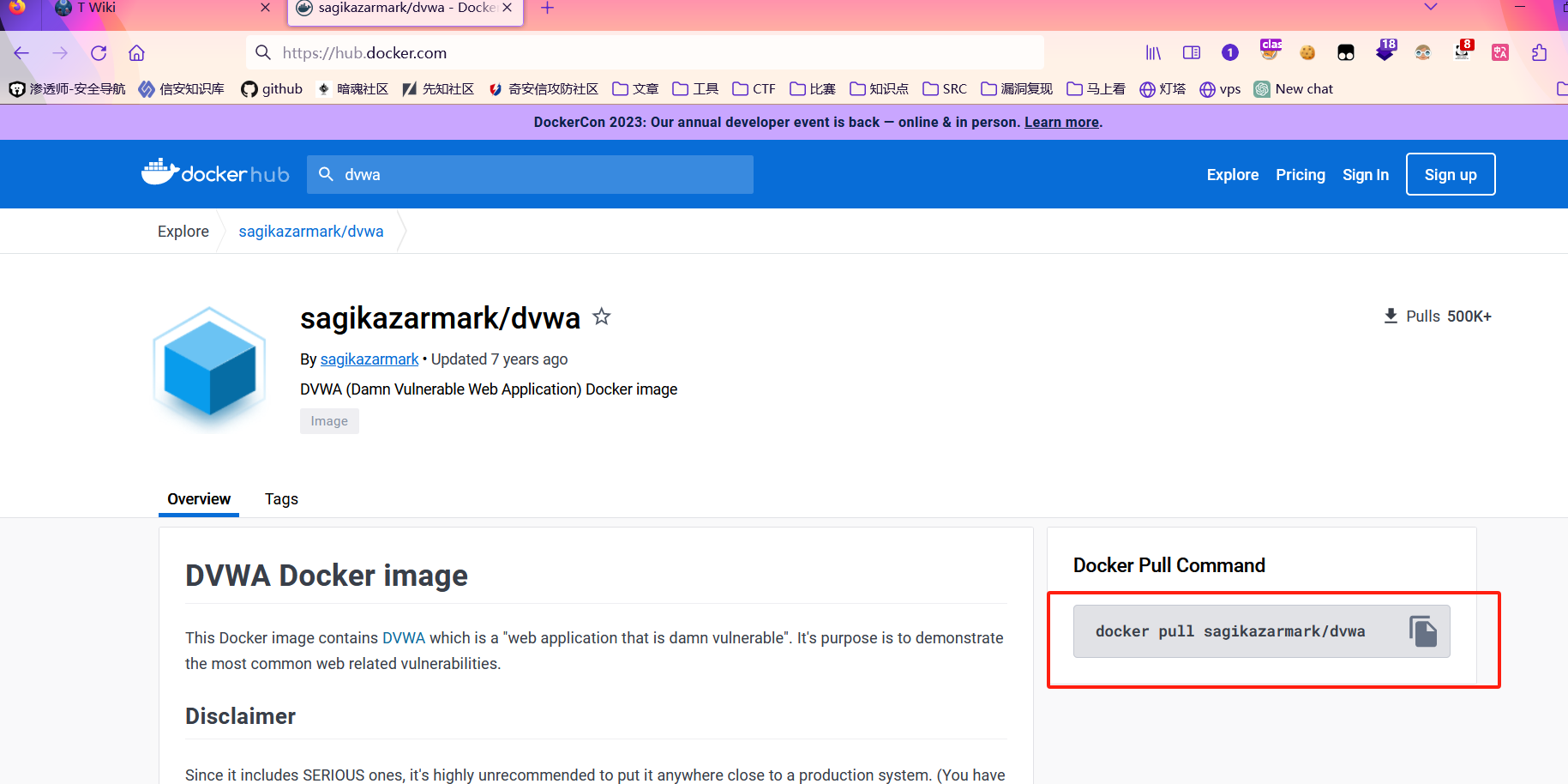Screen dimensions: 1568x784
Task: Open Explore in Docker Hub header
Action: pos(1233,174)
